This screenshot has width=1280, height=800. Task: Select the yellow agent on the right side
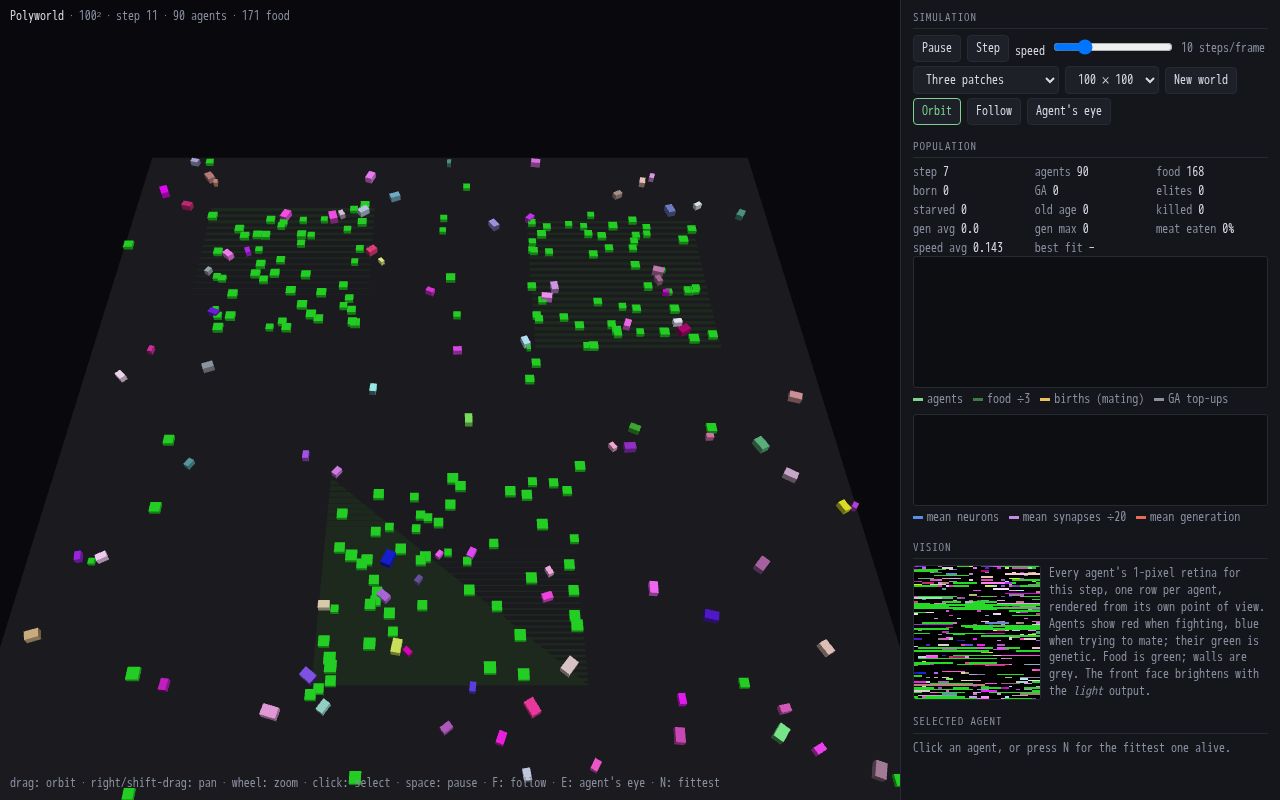843,507
